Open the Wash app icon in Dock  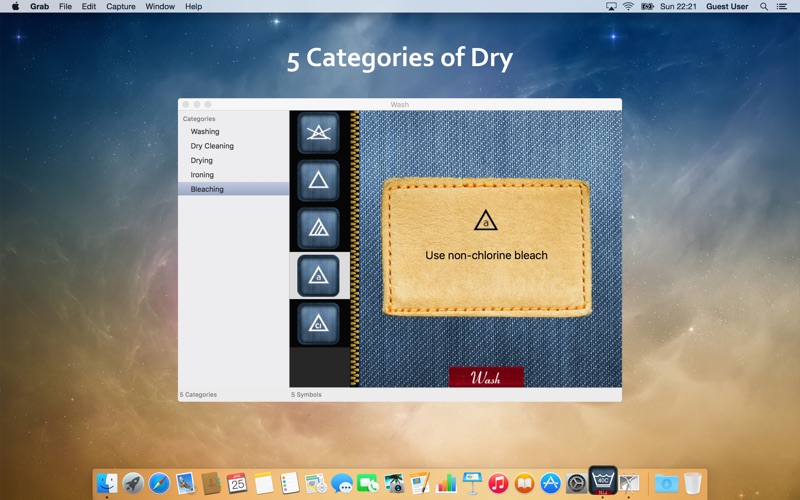point(602,481)
